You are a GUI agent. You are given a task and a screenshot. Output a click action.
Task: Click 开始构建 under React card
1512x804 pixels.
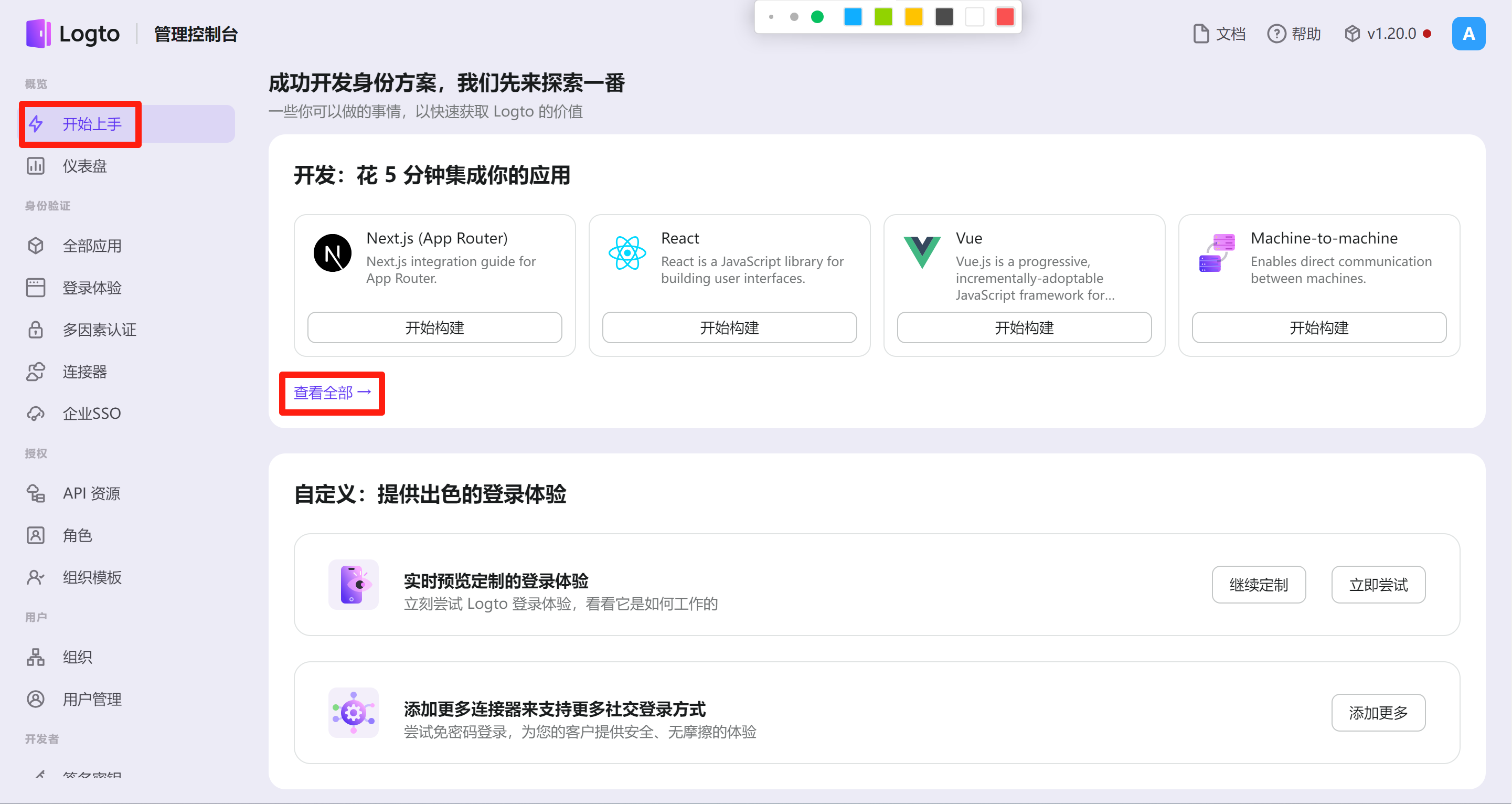pyautogui.click(x=729, y=327)
